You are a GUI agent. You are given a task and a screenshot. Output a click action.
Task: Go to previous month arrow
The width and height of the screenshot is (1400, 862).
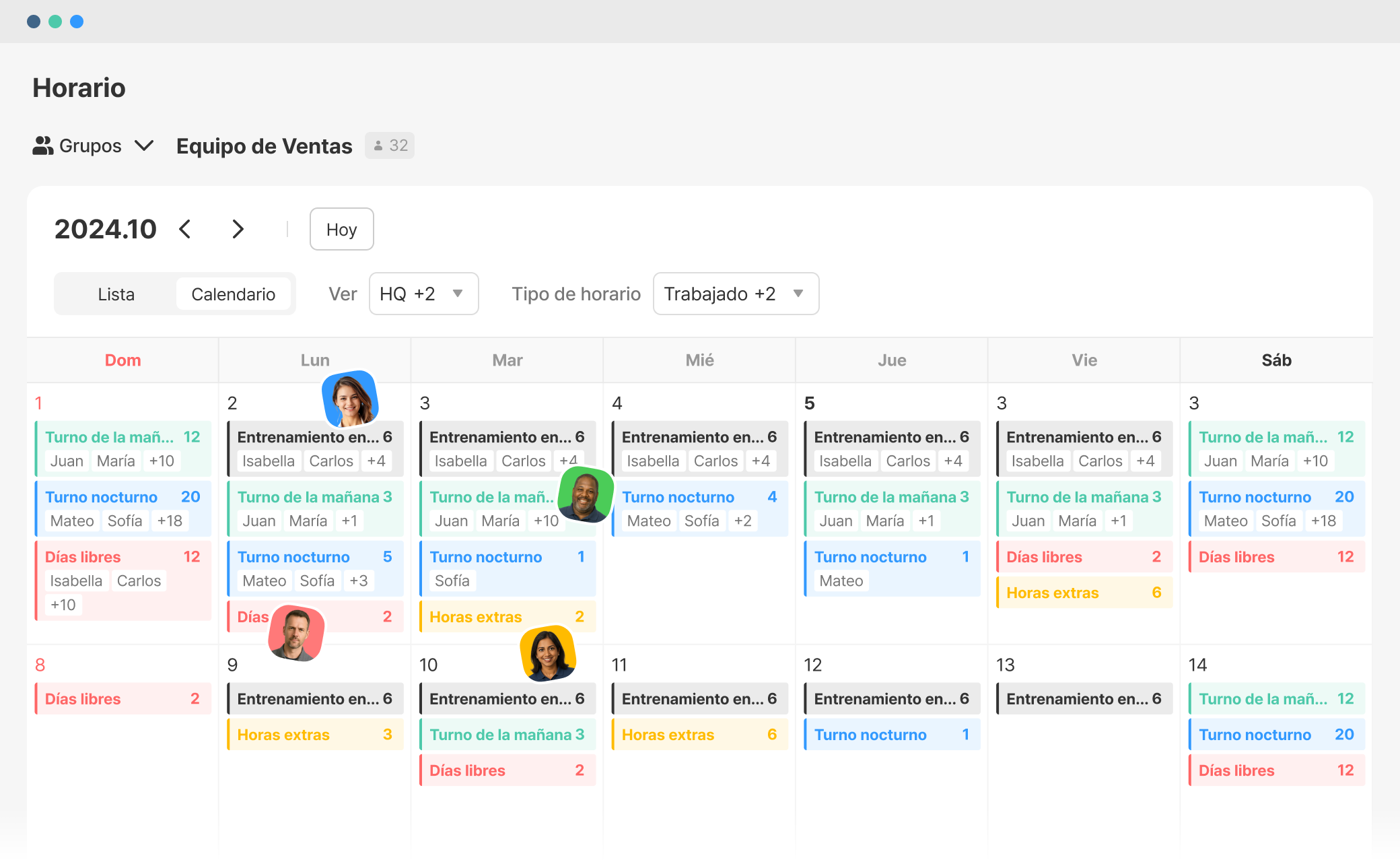pyautogui.click(x=185, y=229)
